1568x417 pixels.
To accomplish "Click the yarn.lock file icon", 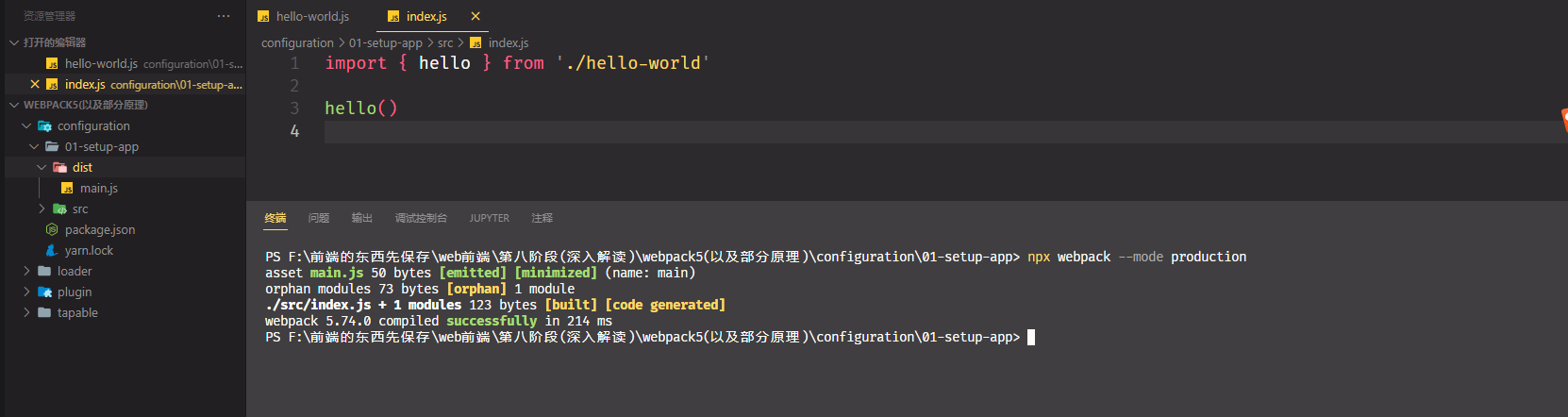I will [52, 250].
